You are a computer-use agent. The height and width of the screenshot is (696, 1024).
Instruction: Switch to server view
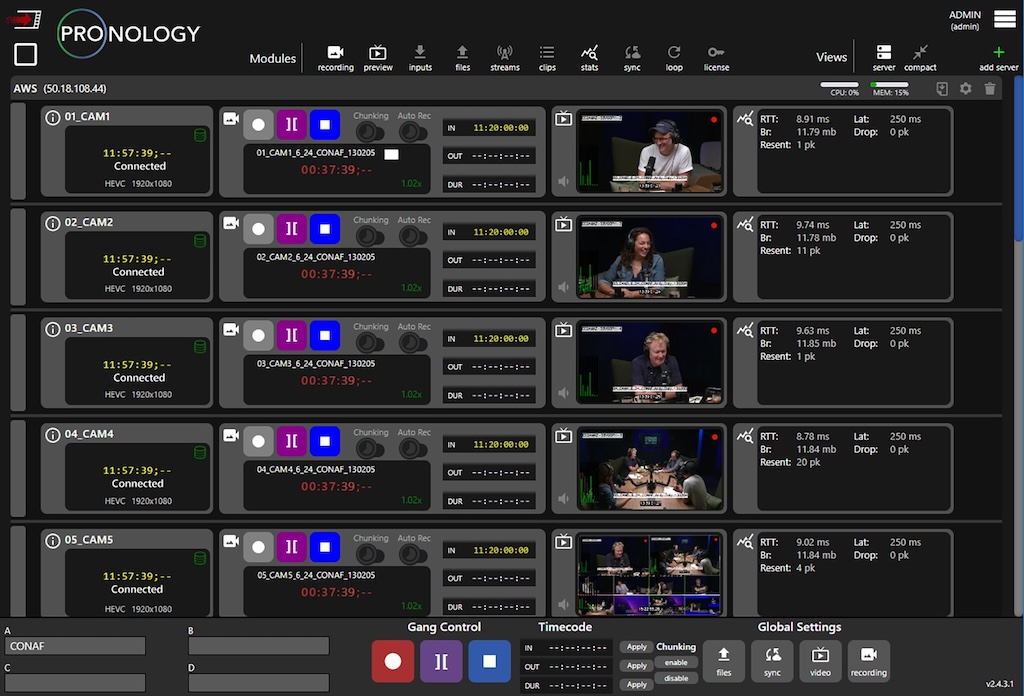pos(884,58)
